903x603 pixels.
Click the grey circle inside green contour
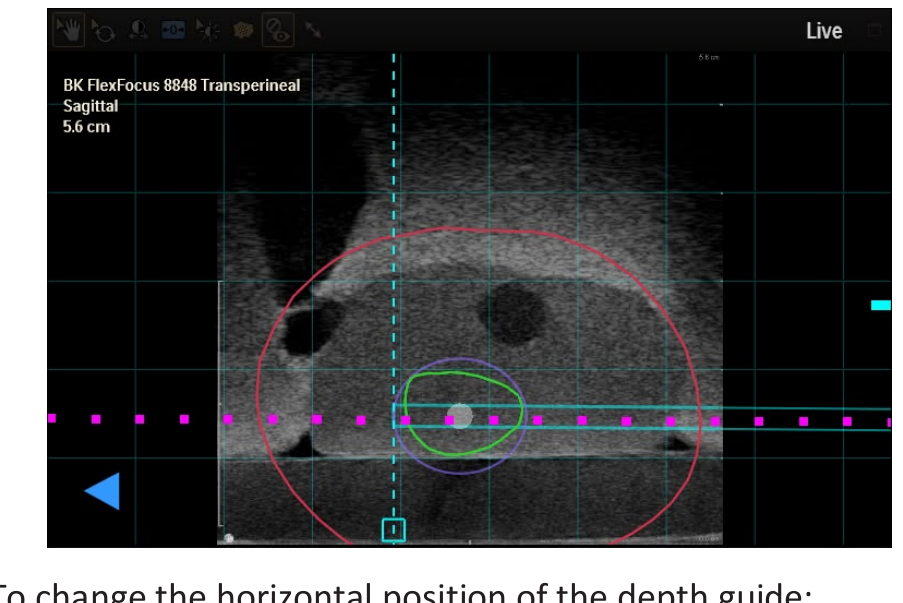pyautogui.click(x=460, y=416)
